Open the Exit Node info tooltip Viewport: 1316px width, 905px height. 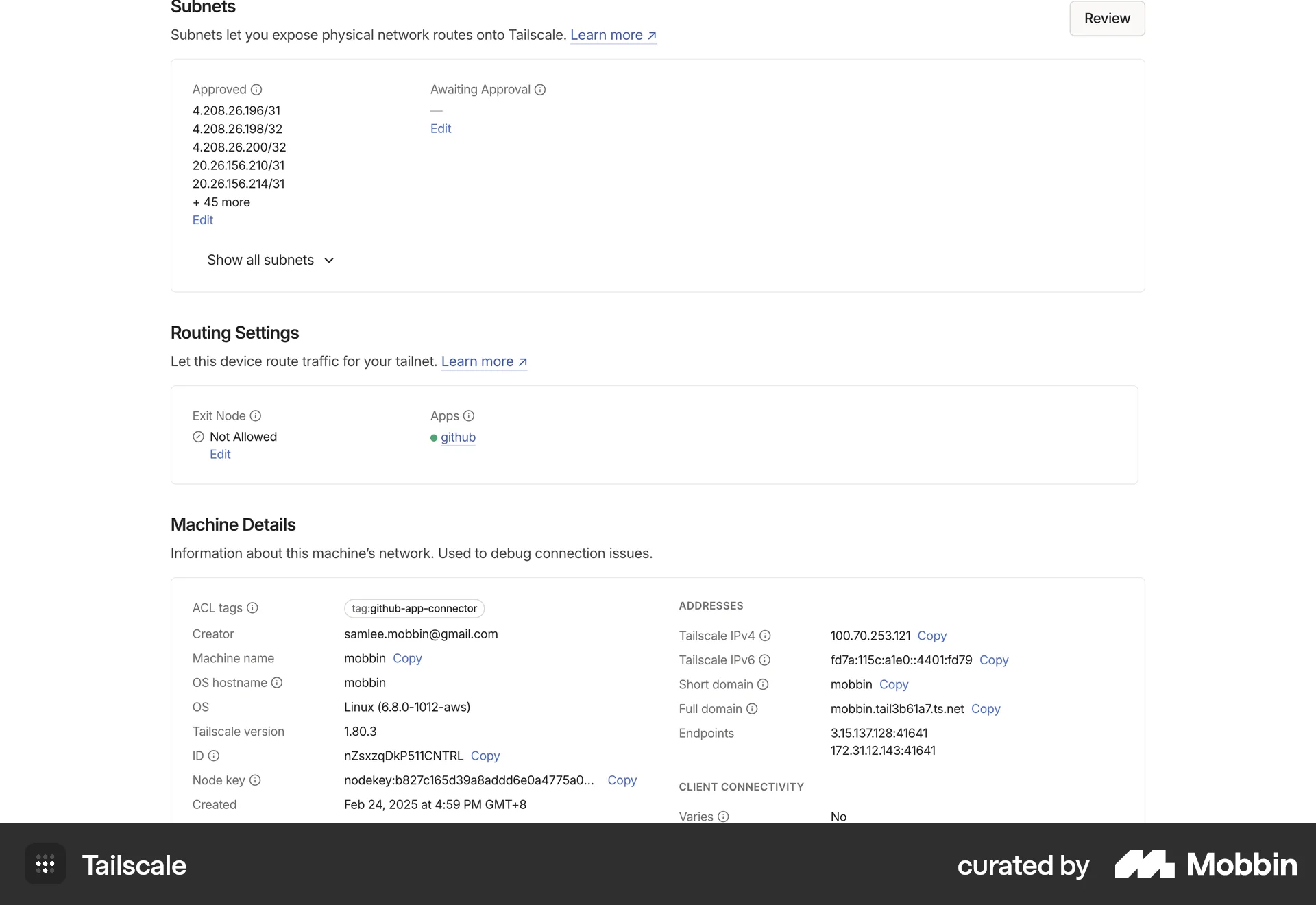click(256, 415)
